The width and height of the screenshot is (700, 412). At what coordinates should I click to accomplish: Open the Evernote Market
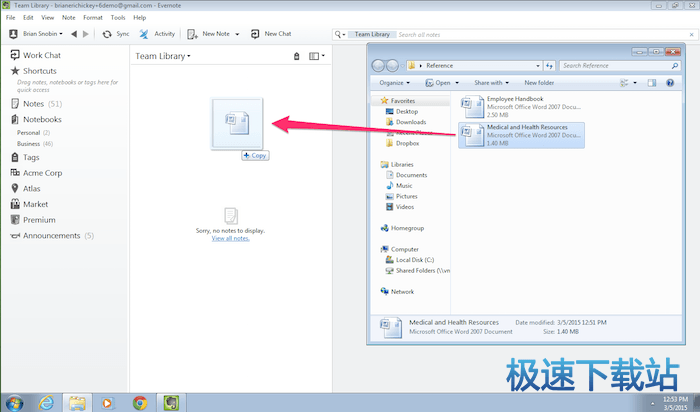point(29,204)
